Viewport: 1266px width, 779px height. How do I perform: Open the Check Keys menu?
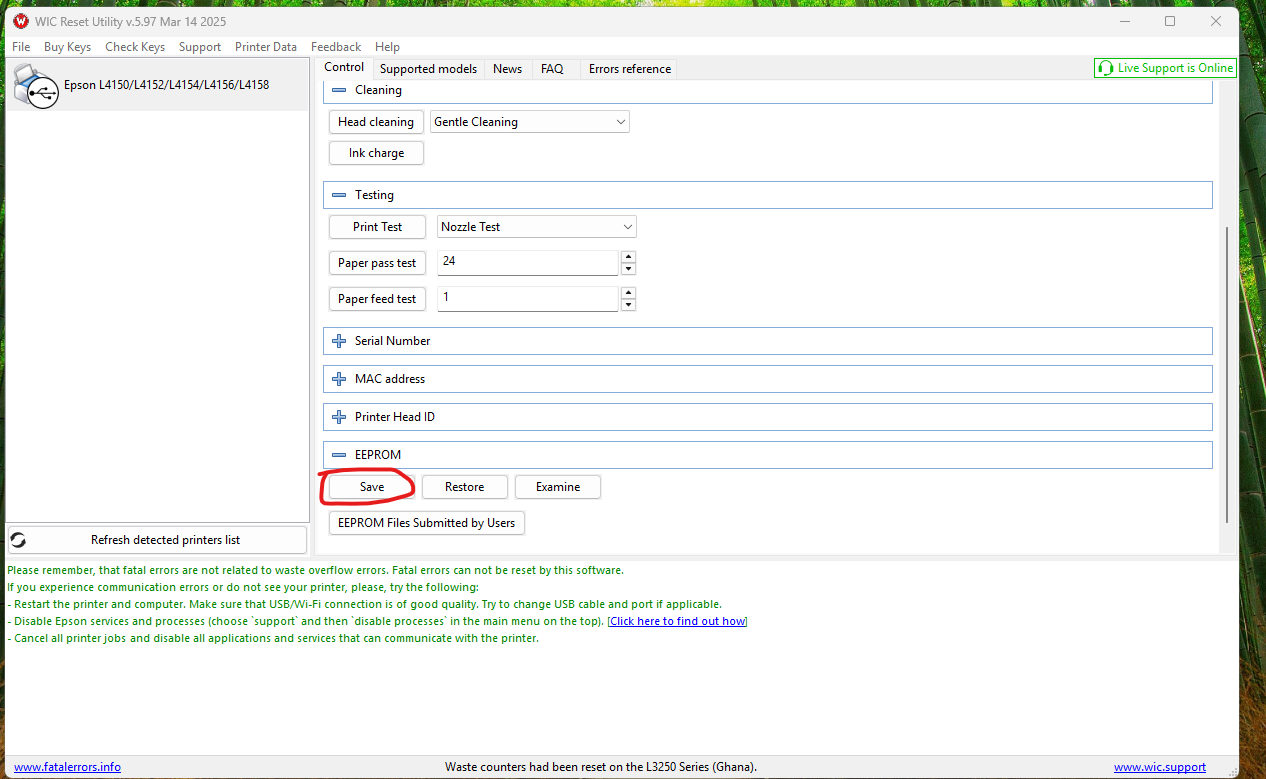pos(135,47)
